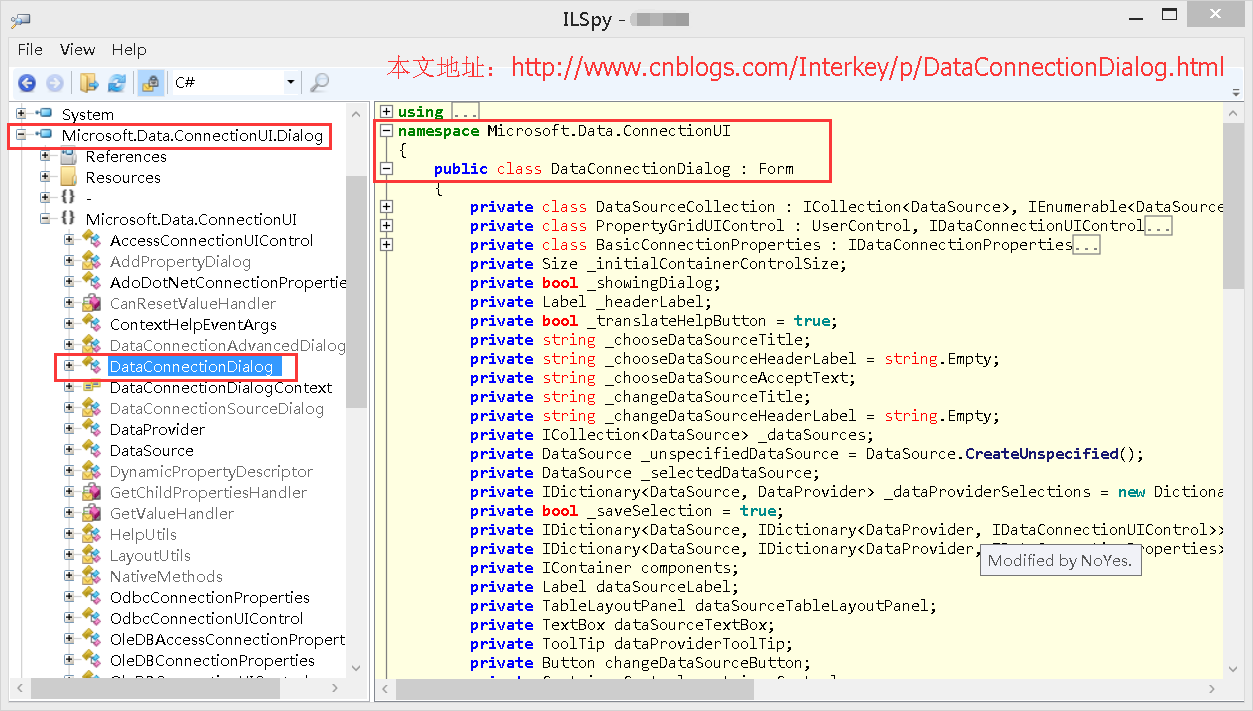
Task: Collapse the Microsoft.Data.ConnectionUI.Dialog assembly node
Action: tap(21, 134)
